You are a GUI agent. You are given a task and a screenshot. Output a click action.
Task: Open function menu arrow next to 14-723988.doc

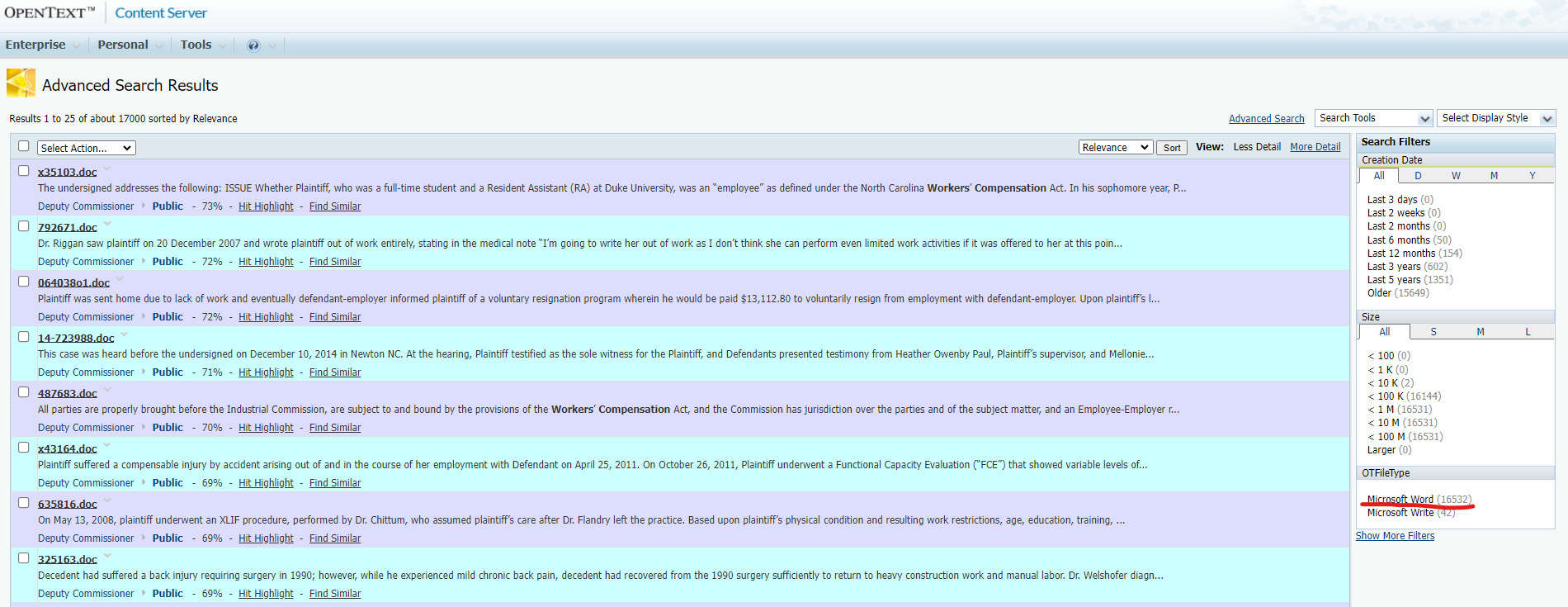125,334
